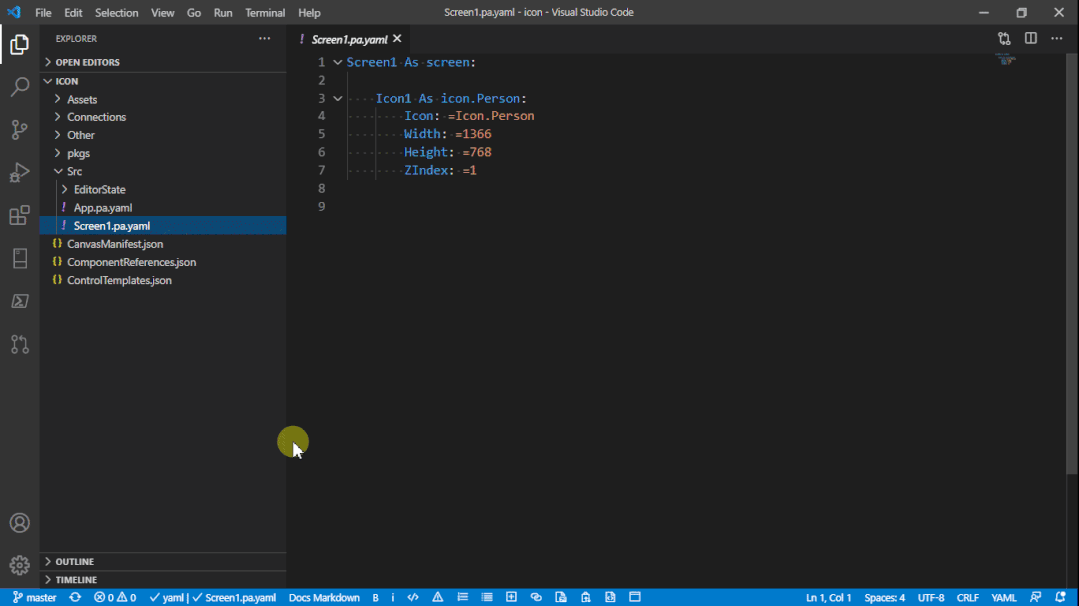
Task: Open the Terminal menu
Action: click(x=265, y=12)
